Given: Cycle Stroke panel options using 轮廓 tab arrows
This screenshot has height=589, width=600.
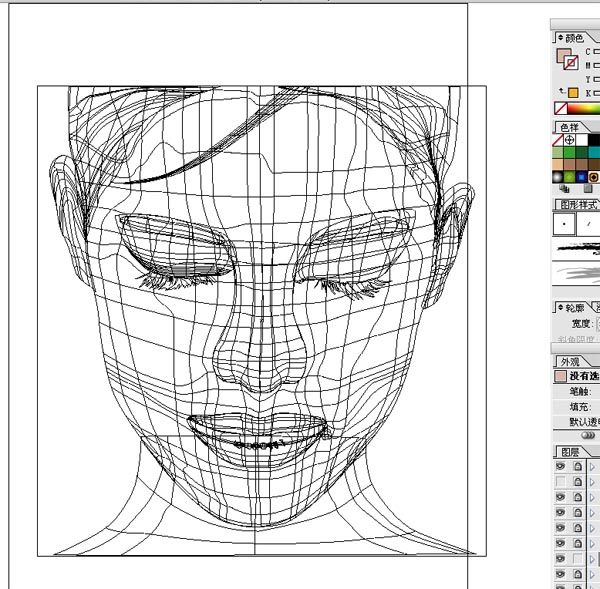Looking at the screenshot, I should 561,308.
